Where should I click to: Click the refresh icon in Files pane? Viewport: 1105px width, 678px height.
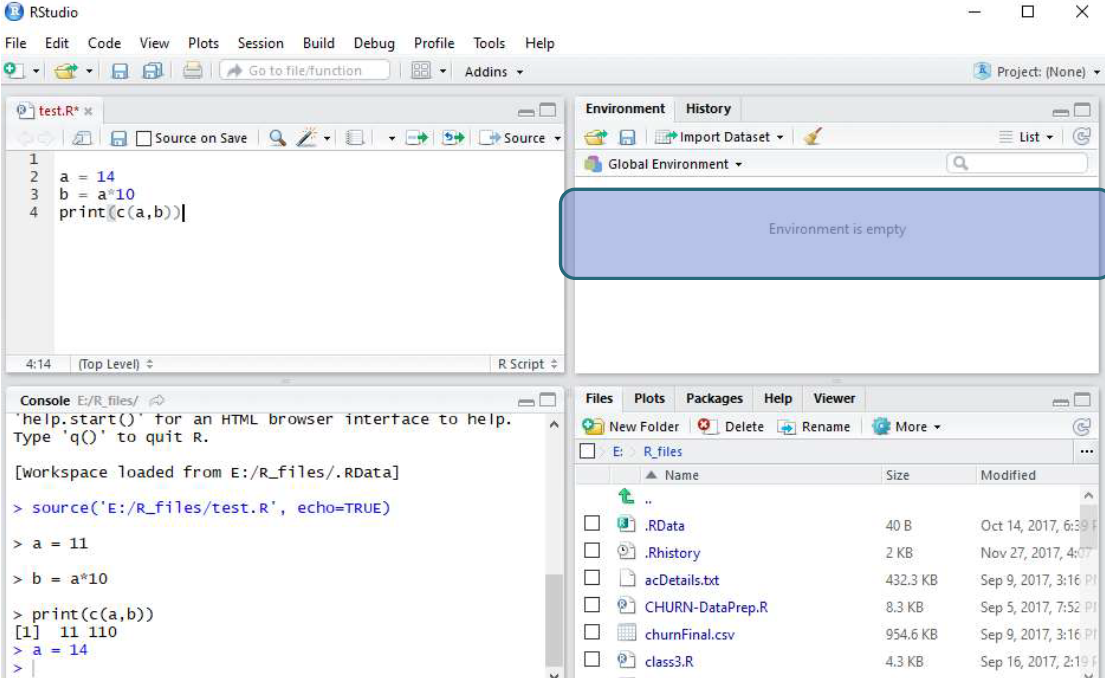click(x=1081, y=427)
